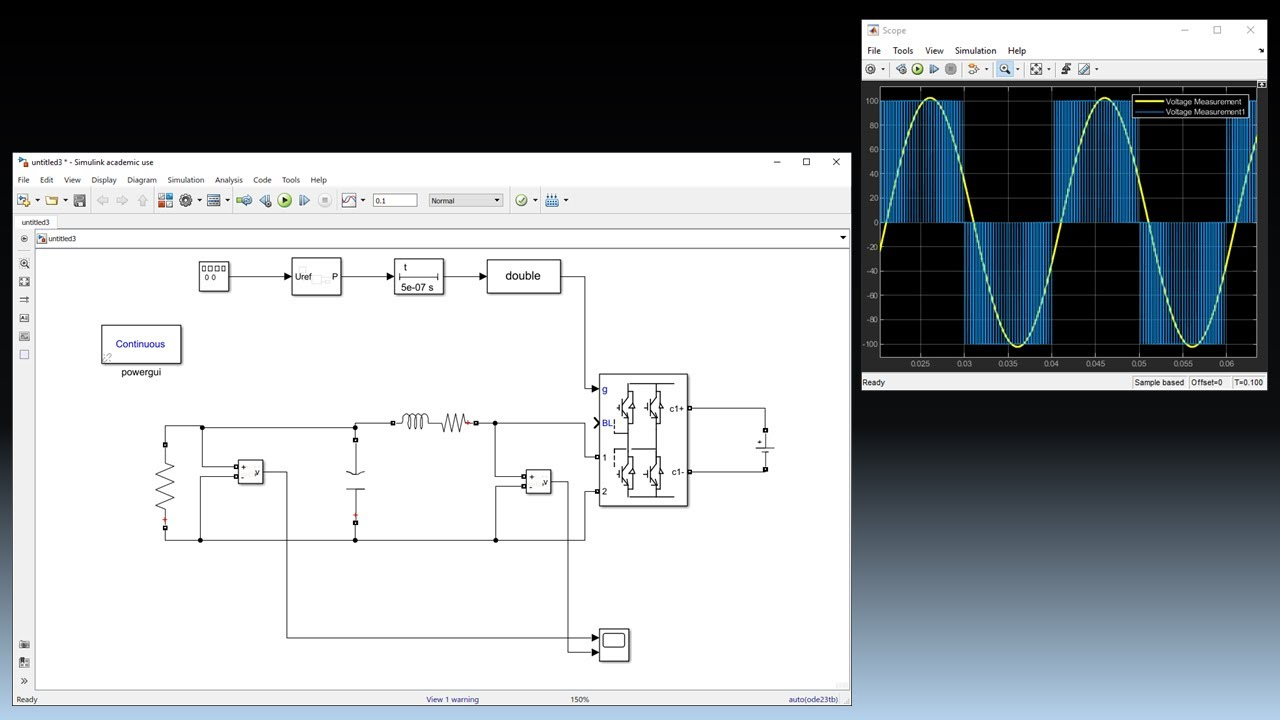Open Model Configuration Parameters gear icon
The image size is (1280, 720).
186,200
